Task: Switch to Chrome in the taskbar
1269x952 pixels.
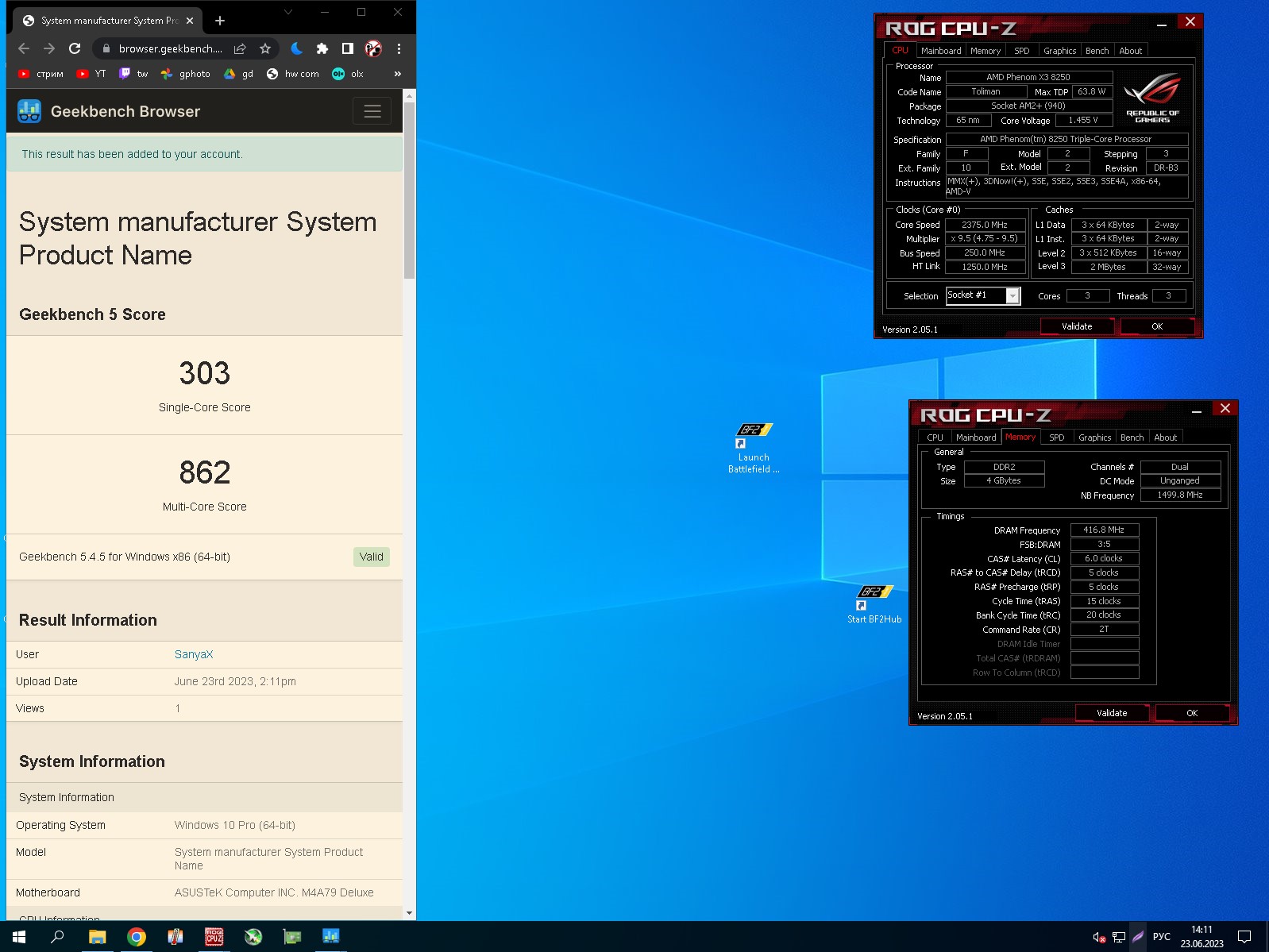Action: tap(137, 937)
